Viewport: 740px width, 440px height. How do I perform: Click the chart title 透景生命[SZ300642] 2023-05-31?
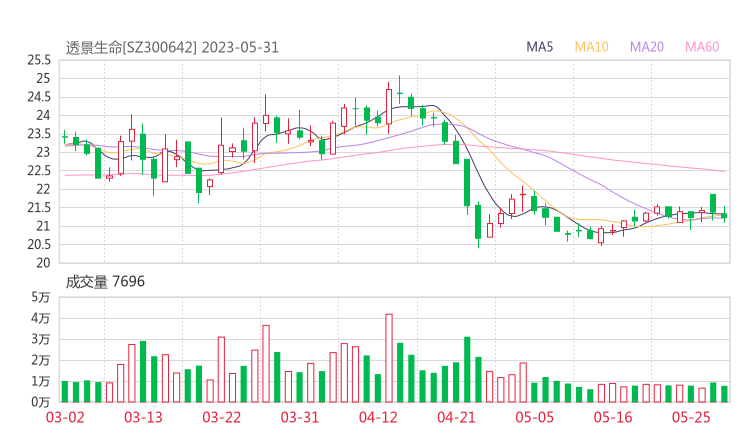[x=172, y=48]
